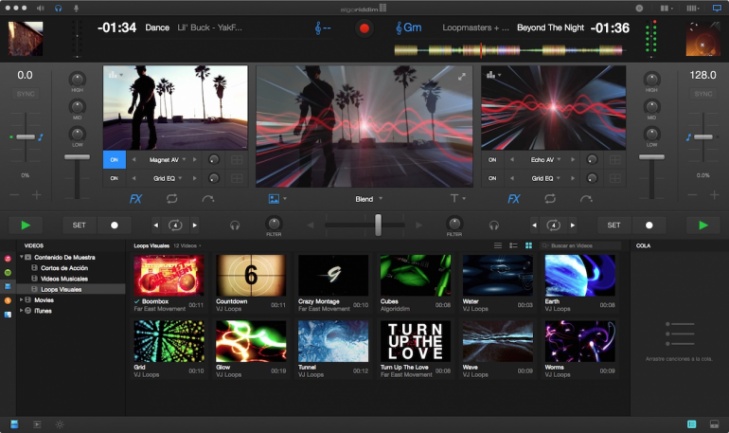The width and height of the screenshot is (729, 433).
Task: Collapse the Contenido De Muestra folder
Action: tap(21, 257)
